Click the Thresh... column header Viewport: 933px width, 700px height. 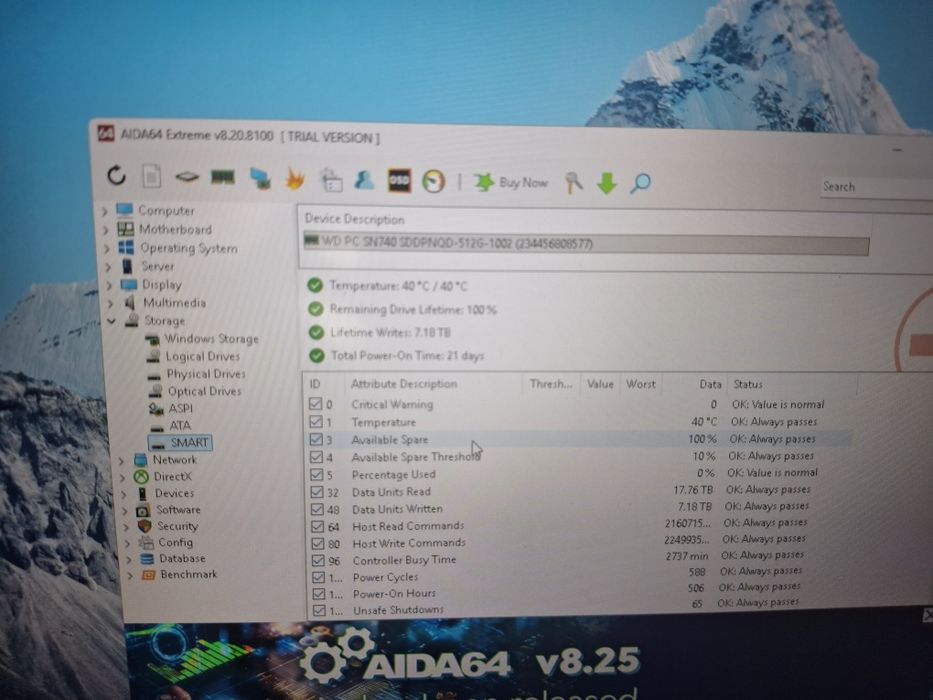(x=550, y=385)
